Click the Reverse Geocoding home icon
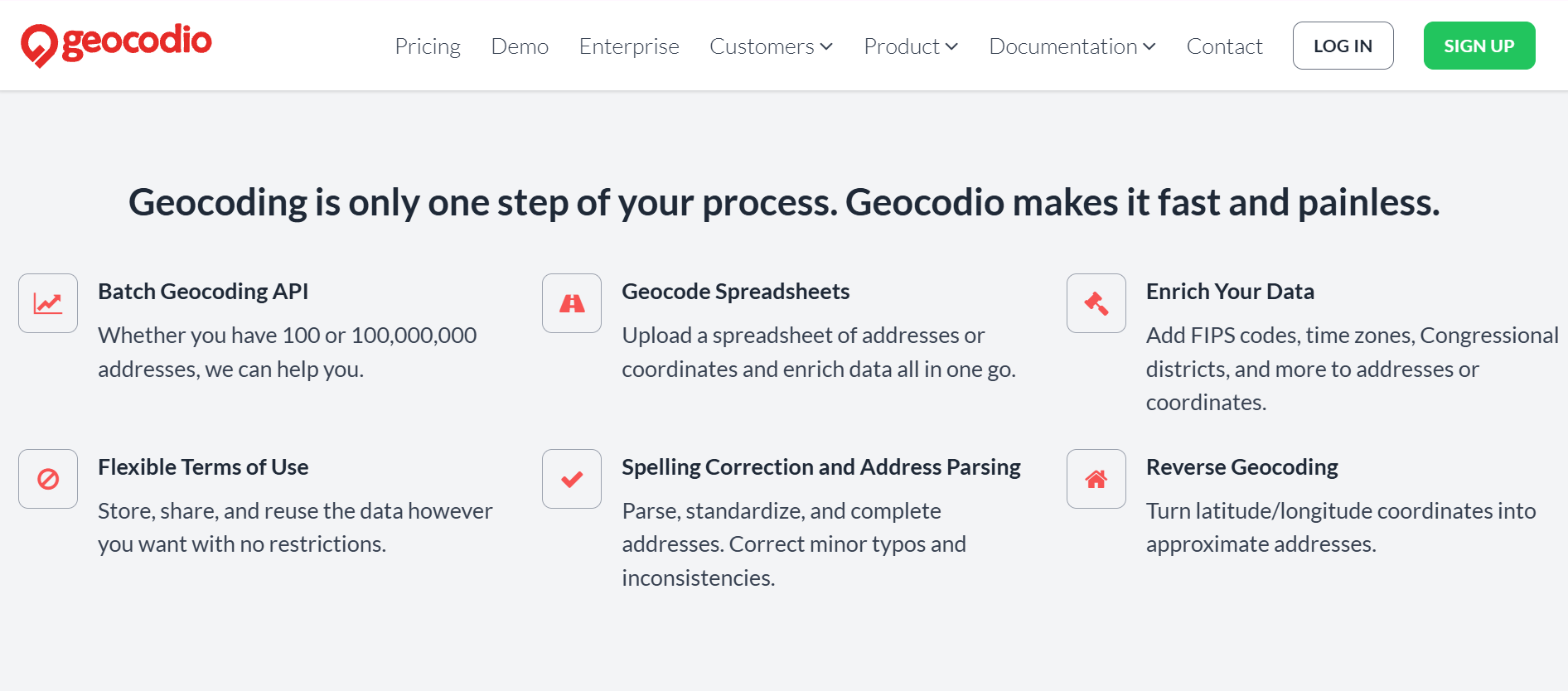Image resolution: width=1568 pixels, height=691 pixels. pos(1095,478)
